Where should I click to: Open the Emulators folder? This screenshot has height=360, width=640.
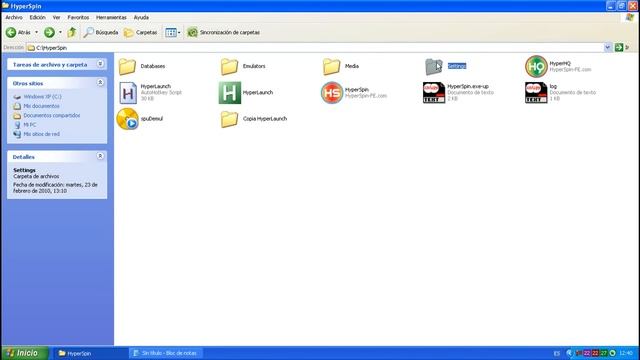(x=243, y=66)
